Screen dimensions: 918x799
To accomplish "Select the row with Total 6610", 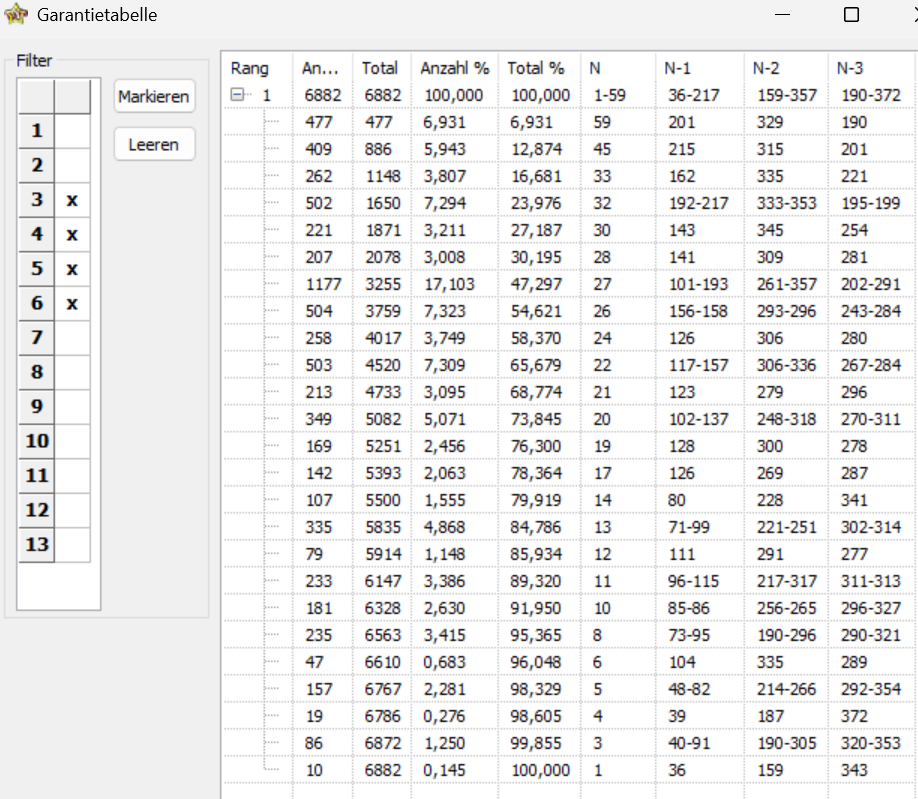I will (569, 662).
